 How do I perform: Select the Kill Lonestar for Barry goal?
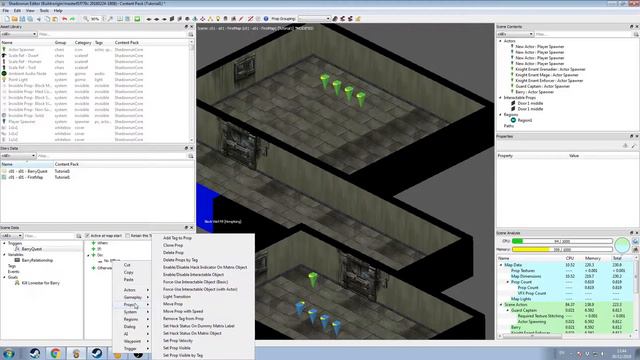coord(40,283)
